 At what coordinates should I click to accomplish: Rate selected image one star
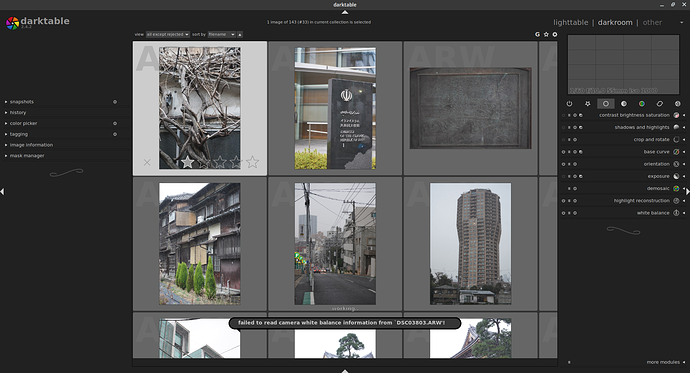(x=188, y=162)
